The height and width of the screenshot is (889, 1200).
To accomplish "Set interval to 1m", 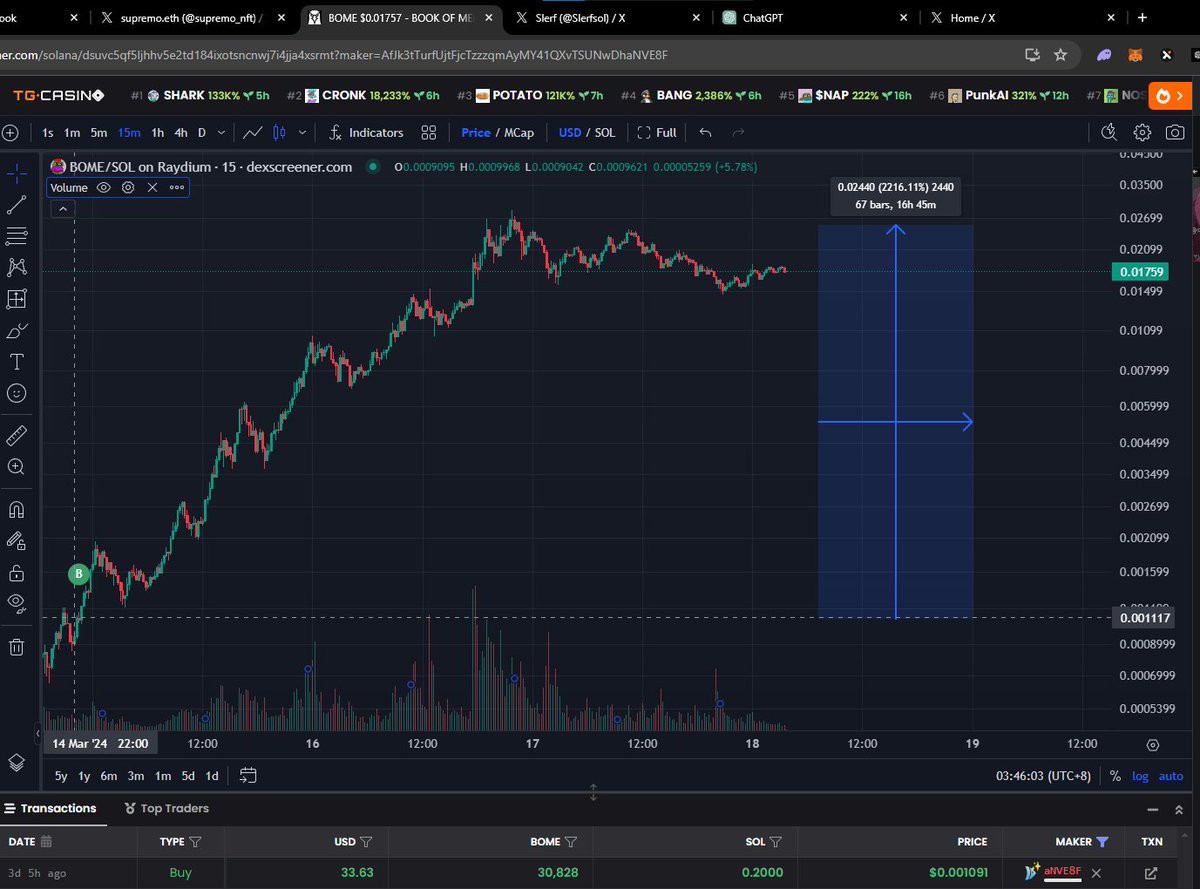I will (x=72, y=132).
